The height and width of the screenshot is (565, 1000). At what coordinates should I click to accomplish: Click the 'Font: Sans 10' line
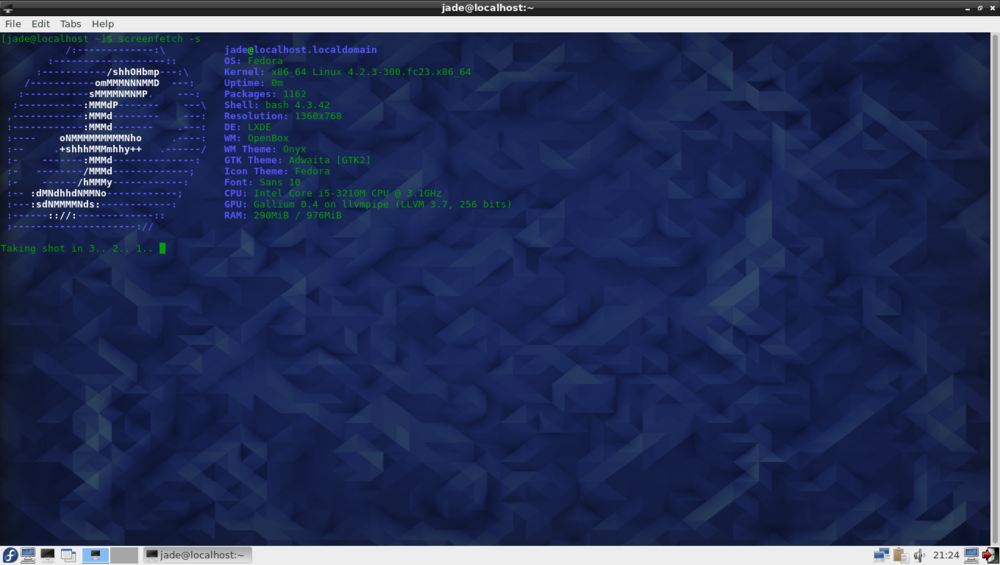point(262,182)
